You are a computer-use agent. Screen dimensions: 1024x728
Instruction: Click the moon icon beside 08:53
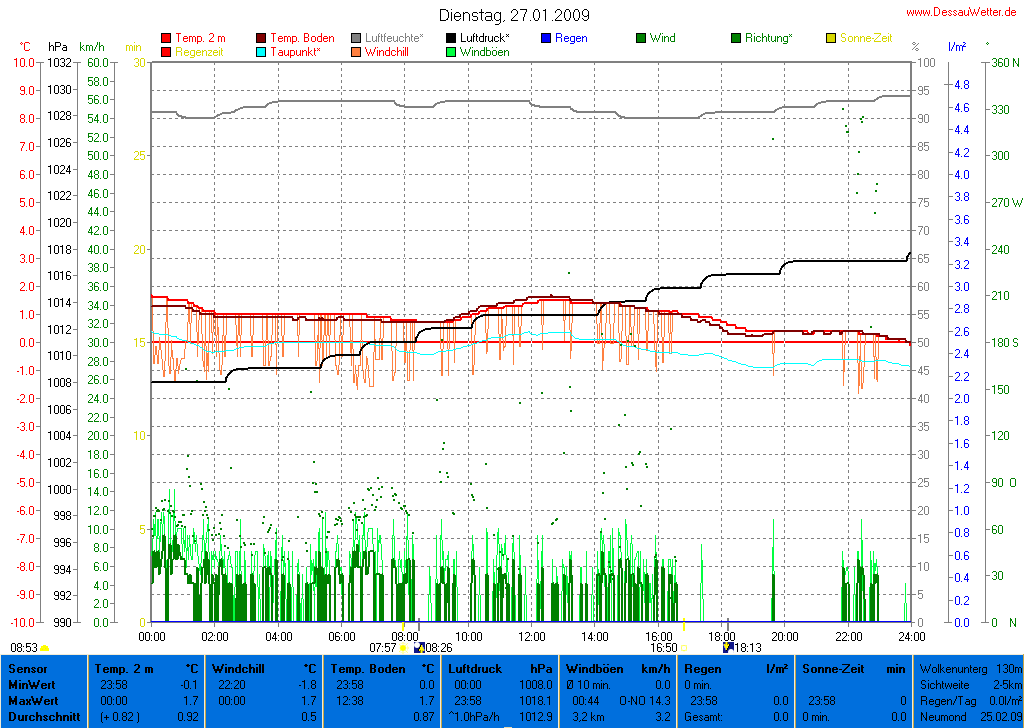(45, 648)
